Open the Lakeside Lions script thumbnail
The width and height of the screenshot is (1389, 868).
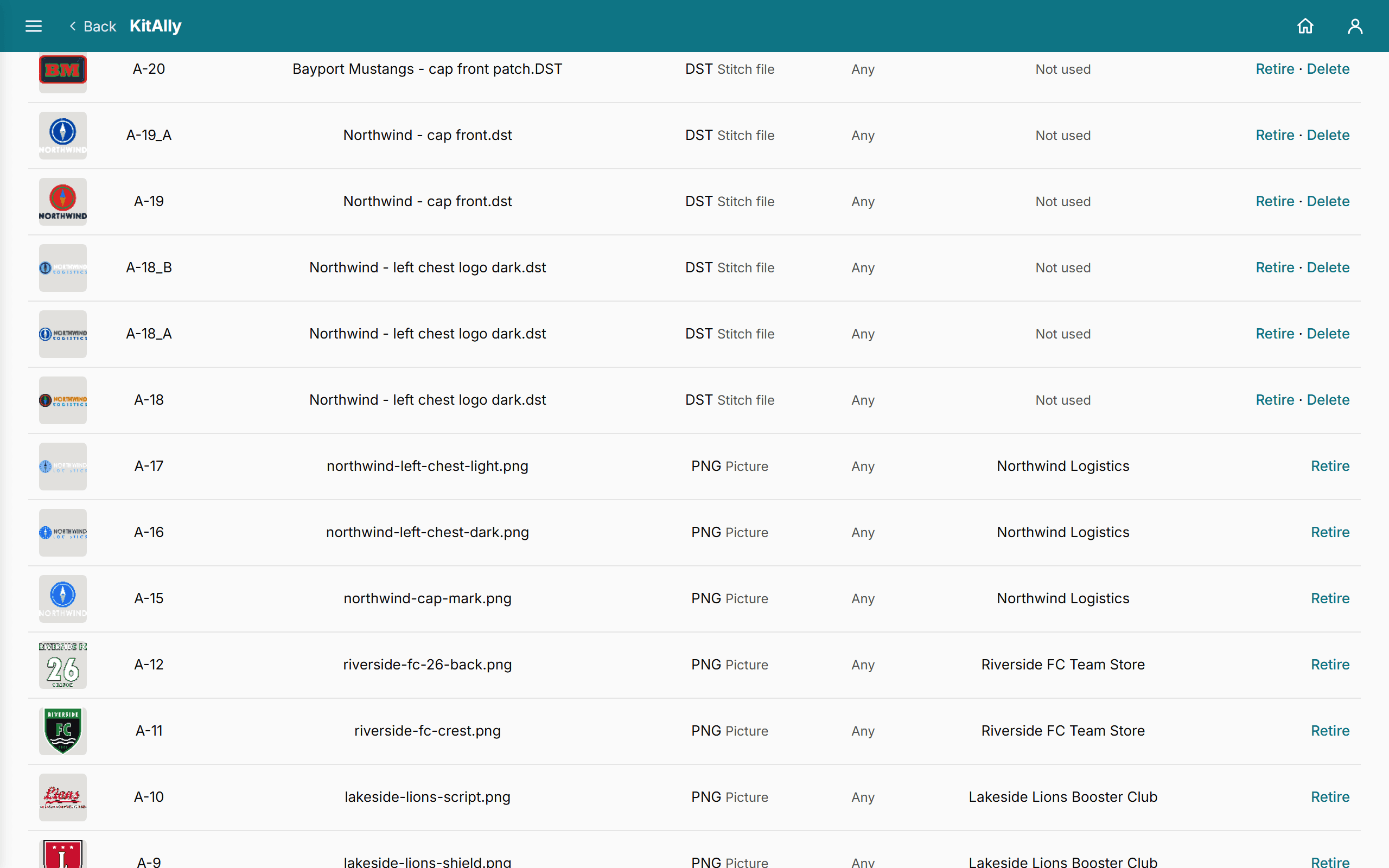(x=62, y=797)
